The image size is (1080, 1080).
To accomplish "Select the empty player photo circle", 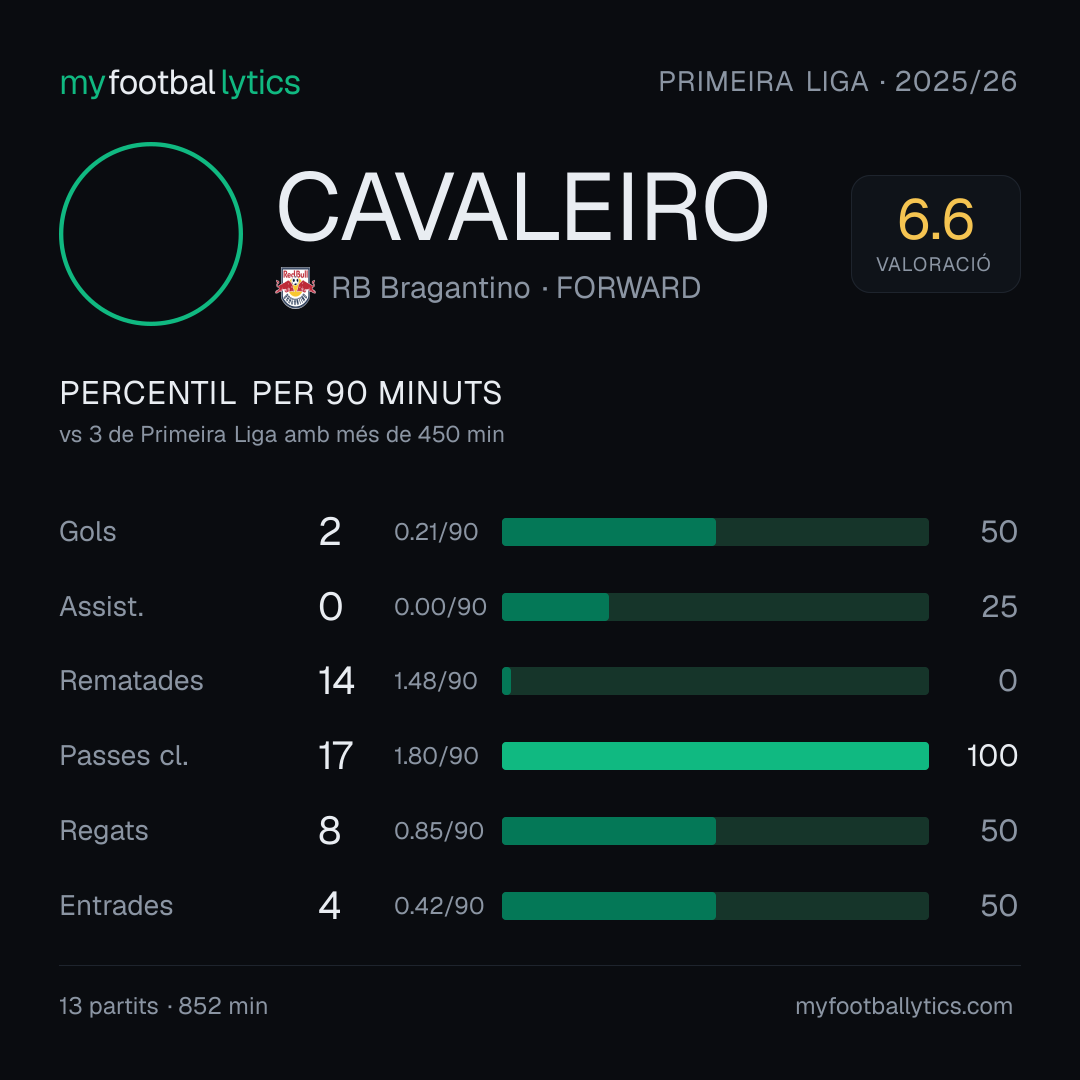I will pos(151,233).
